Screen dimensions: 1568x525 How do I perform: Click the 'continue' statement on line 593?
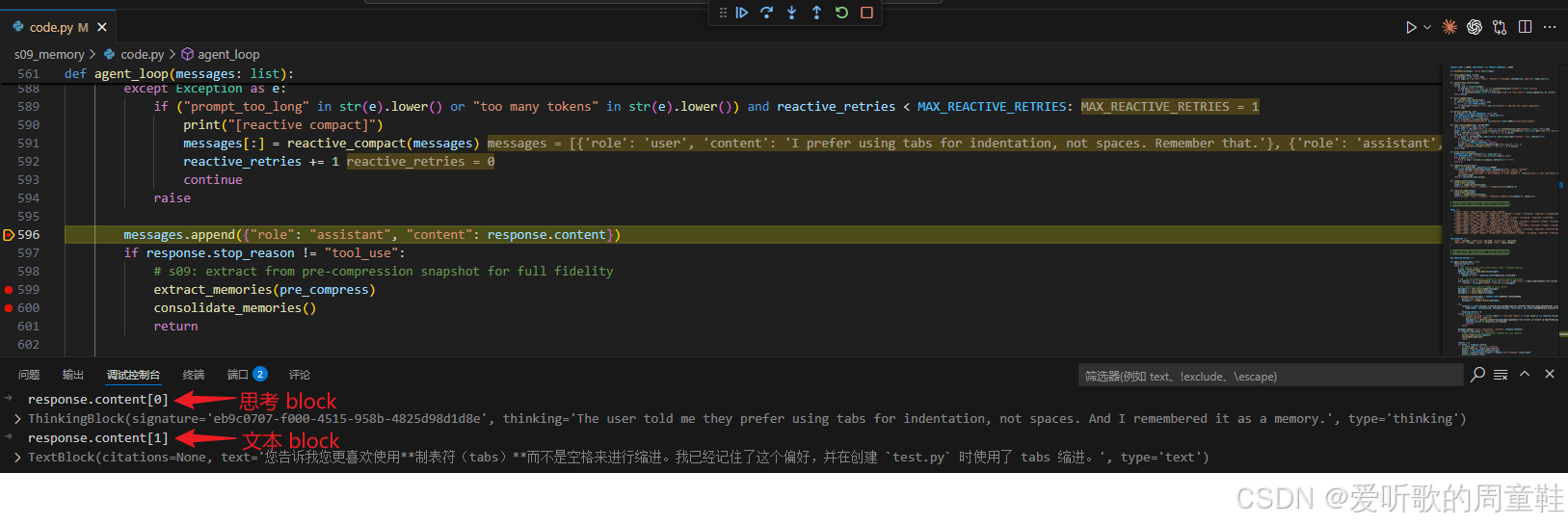click(x=213, y=179)
